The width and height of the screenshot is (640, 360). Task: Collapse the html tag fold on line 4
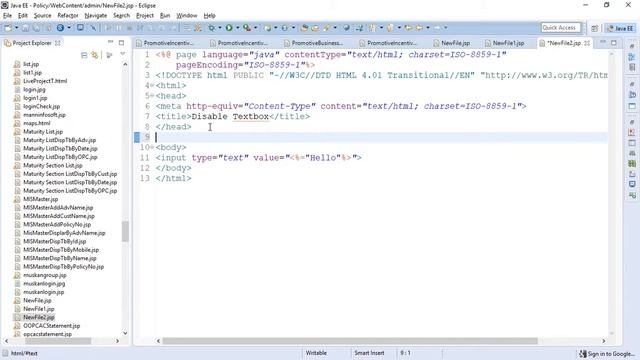(152, 85)
